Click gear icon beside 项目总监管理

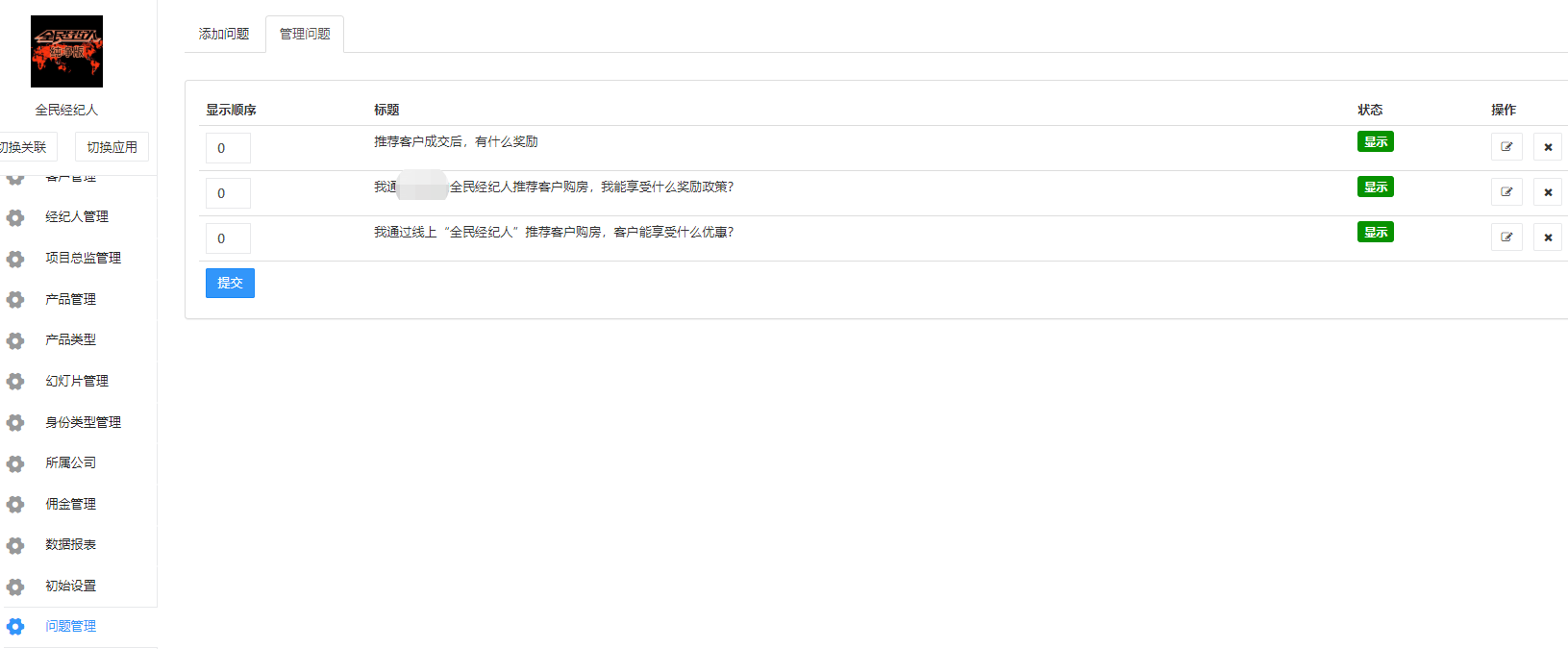point(15,259)
